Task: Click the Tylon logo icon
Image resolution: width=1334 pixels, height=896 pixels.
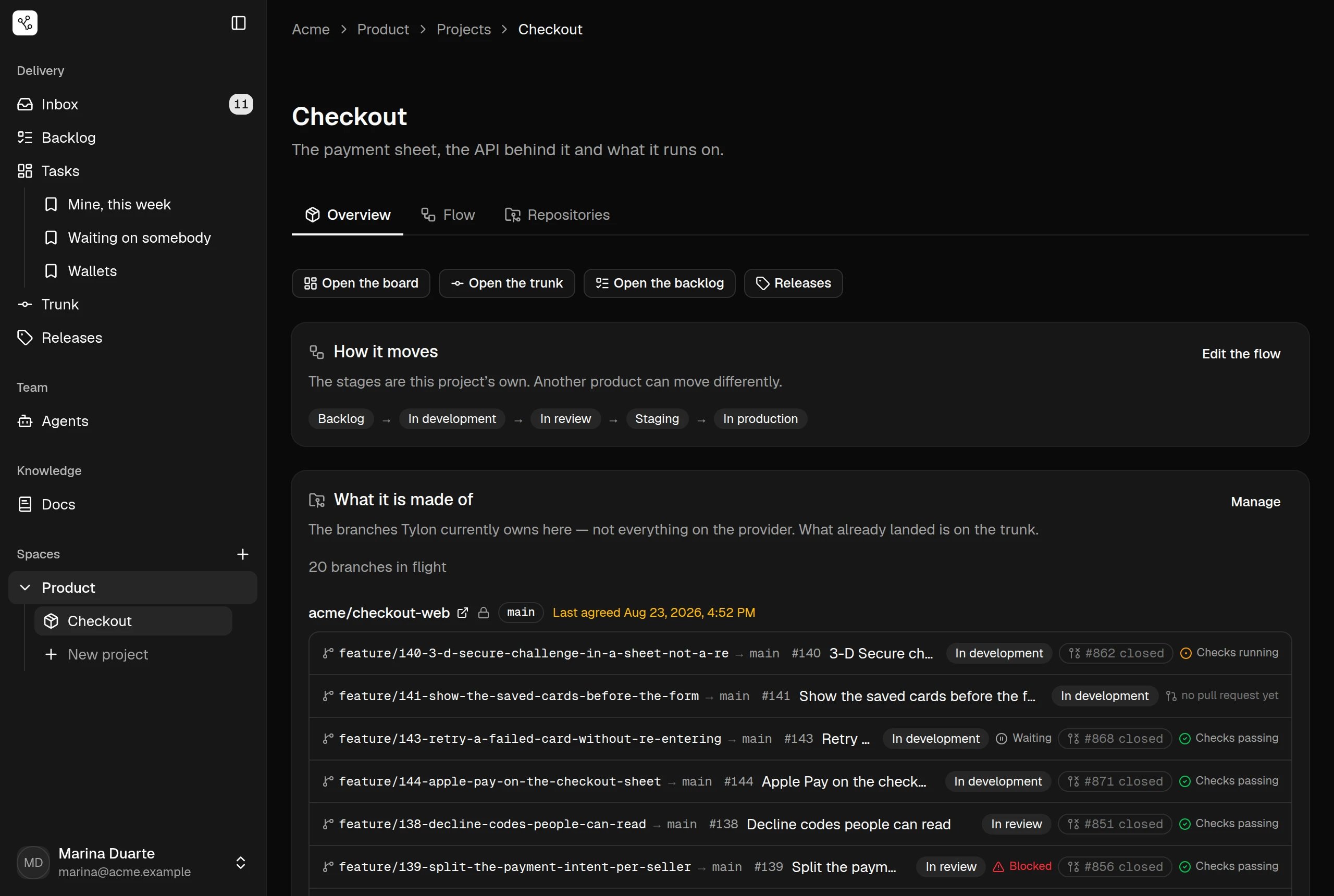Action: 25,23
